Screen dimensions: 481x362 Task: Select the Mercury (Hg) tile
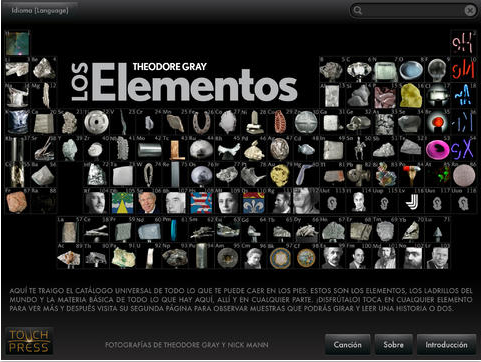point(306,175)
